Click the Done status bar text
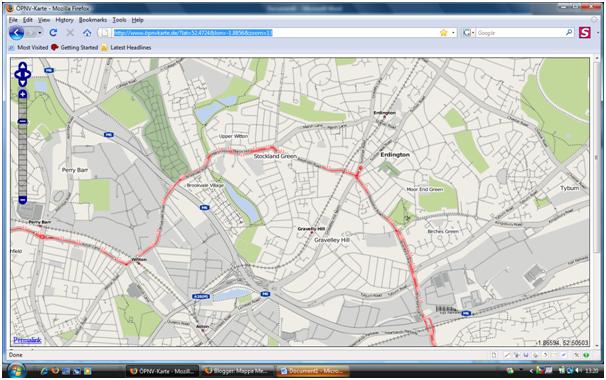This screenshot has width=606, height=380. coord(15,354)
